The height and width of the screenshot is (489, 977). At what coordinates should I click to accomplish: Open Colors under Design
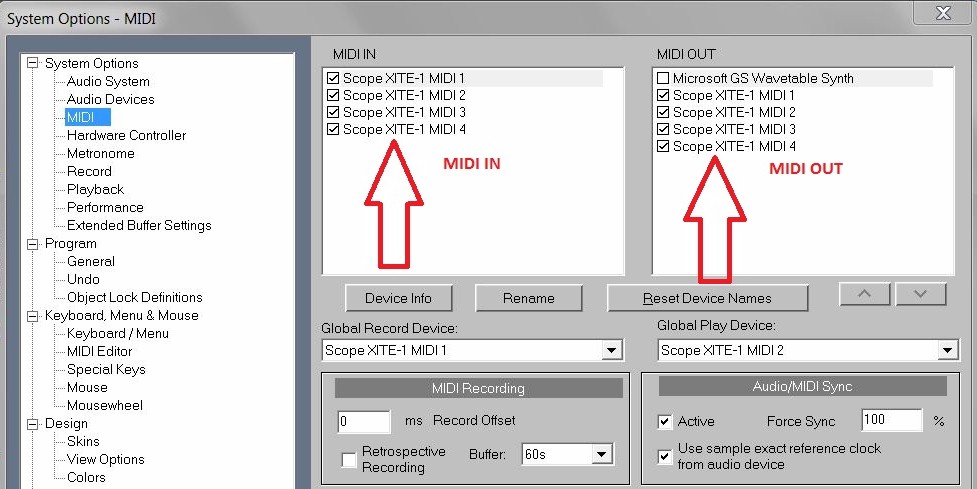coord(86,478)
